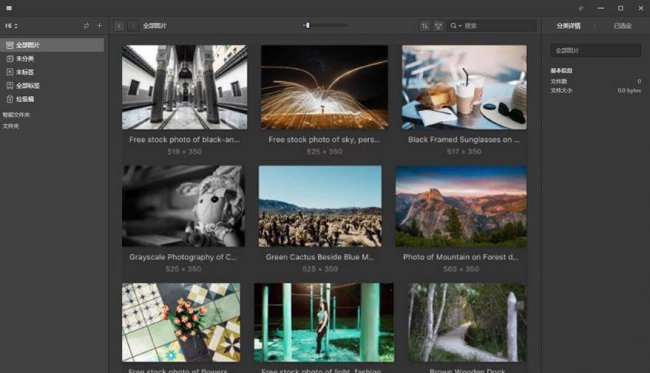Screen dimensions: 650x373
Task: Go back with the left arrow button
Action: tap(119, 26)
